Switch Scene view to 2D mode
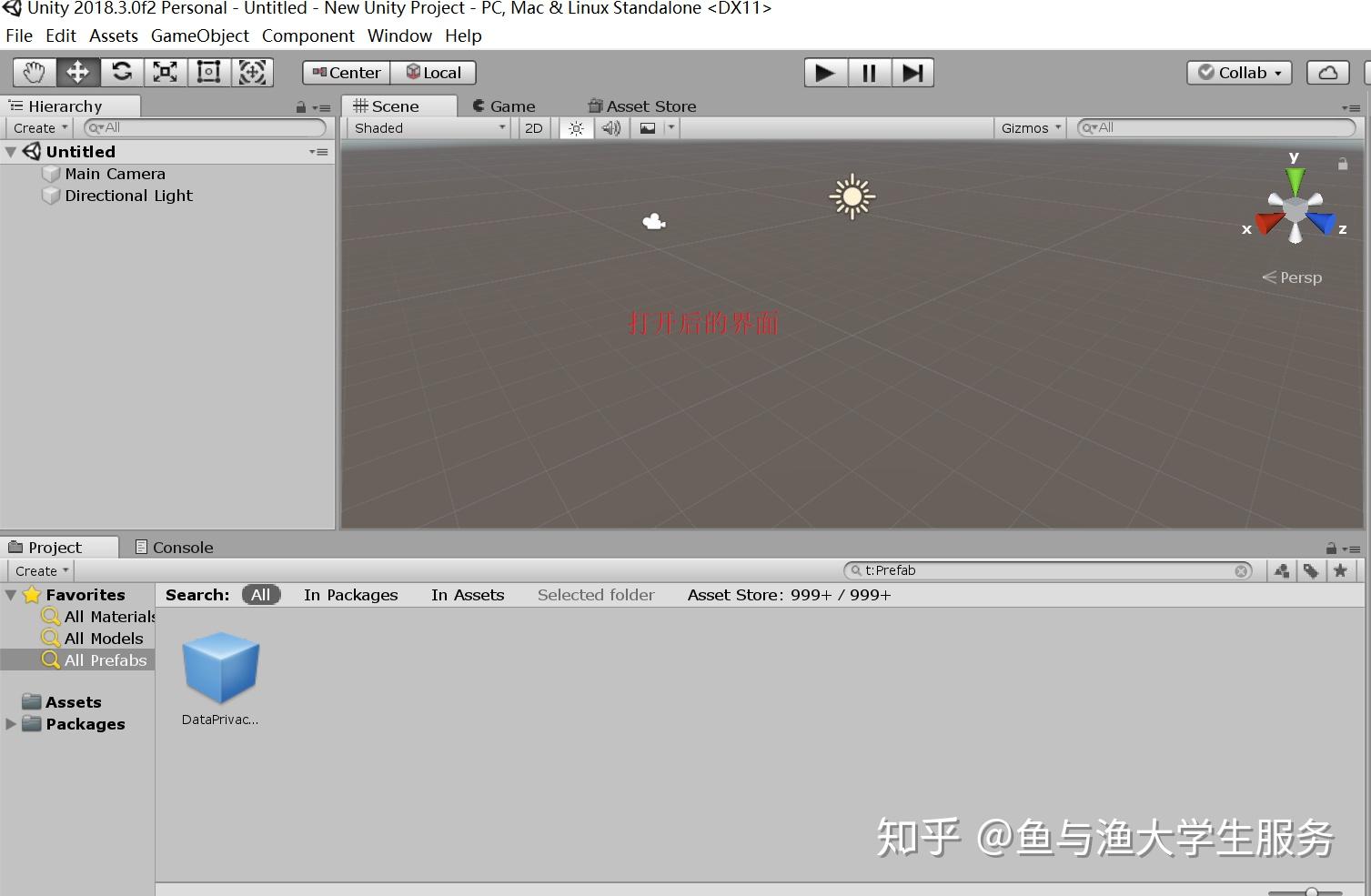Image resolution: width=1371 pixels, height=896 pixels. pos(533,127)
